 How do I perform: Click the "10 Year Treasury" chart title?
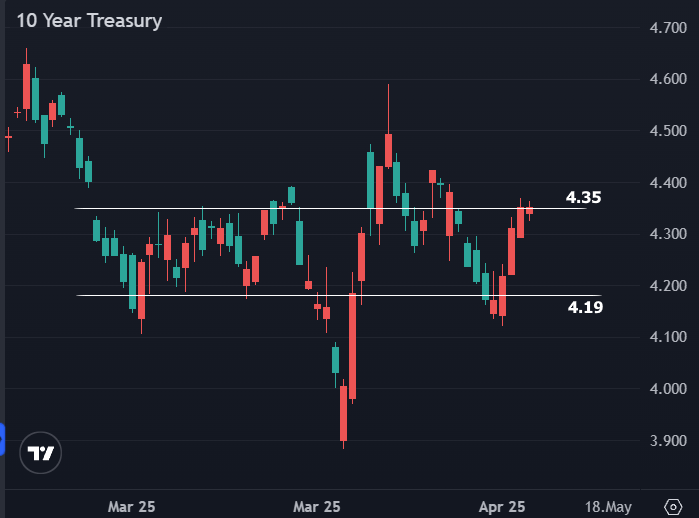pos(88,20)
